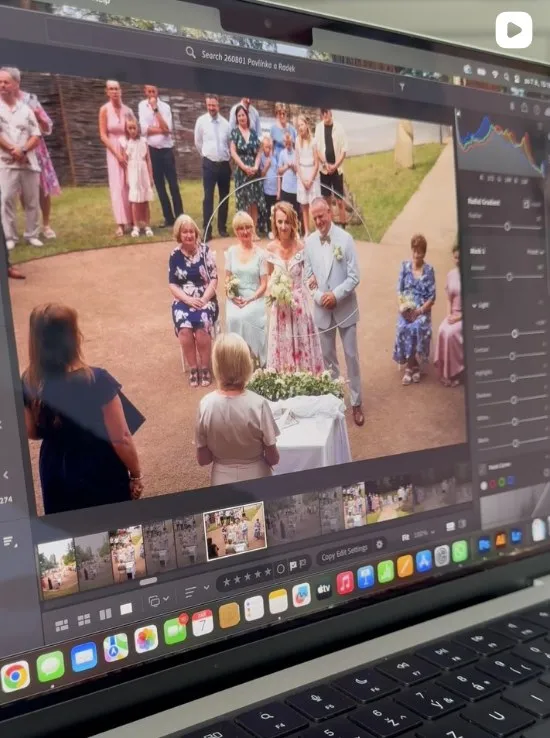Screen dimensions: 550x738
Task: Open the Preset dropdown next to Mask 1
Action: [x=534, y=253]
